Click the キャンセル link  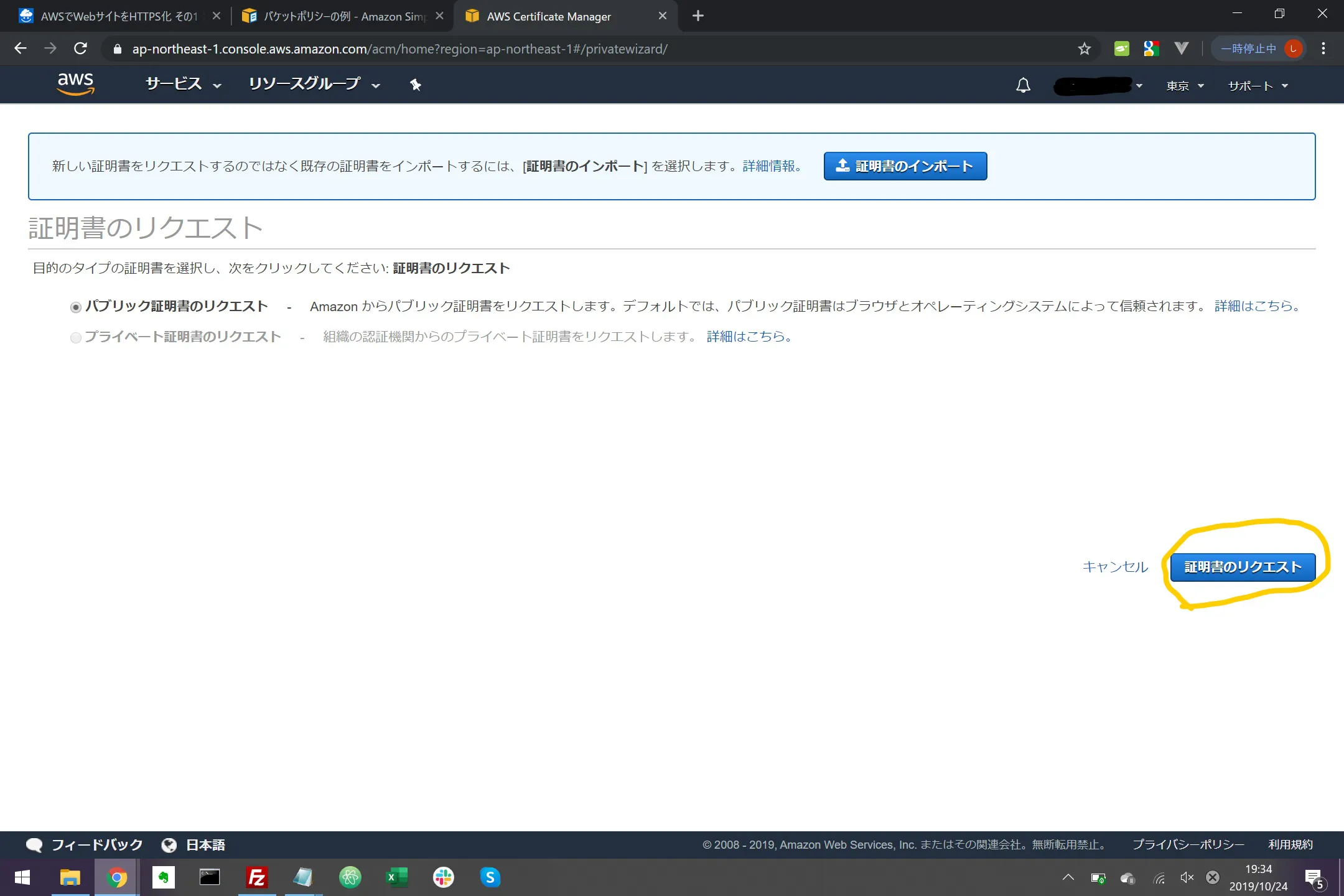coord(1115,567)
